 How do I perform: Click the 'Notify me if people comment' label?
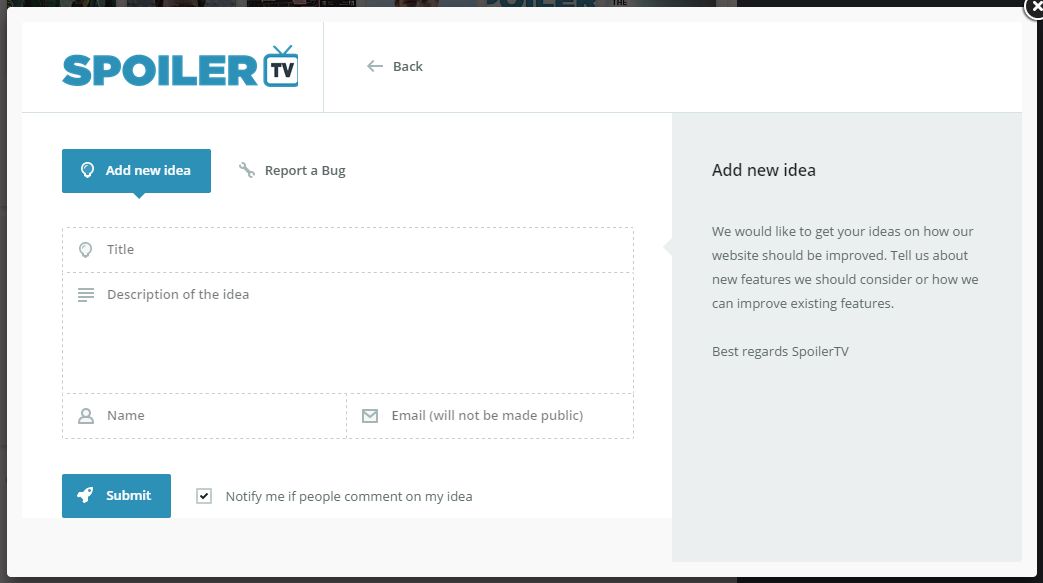click(x=349, y=496)
